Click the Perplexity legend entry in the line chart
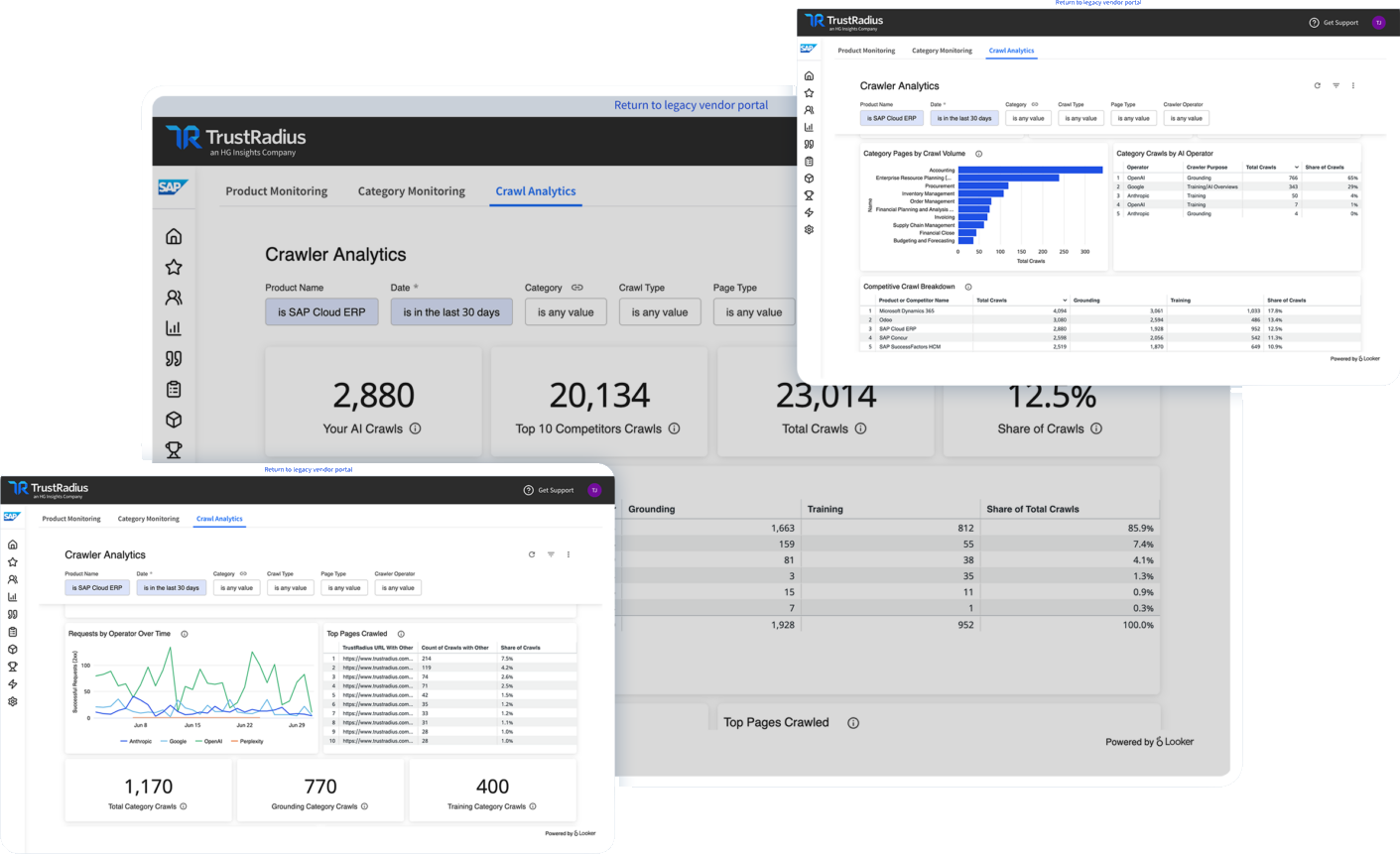Viewport: 1400px width, 854px height. 248,741
